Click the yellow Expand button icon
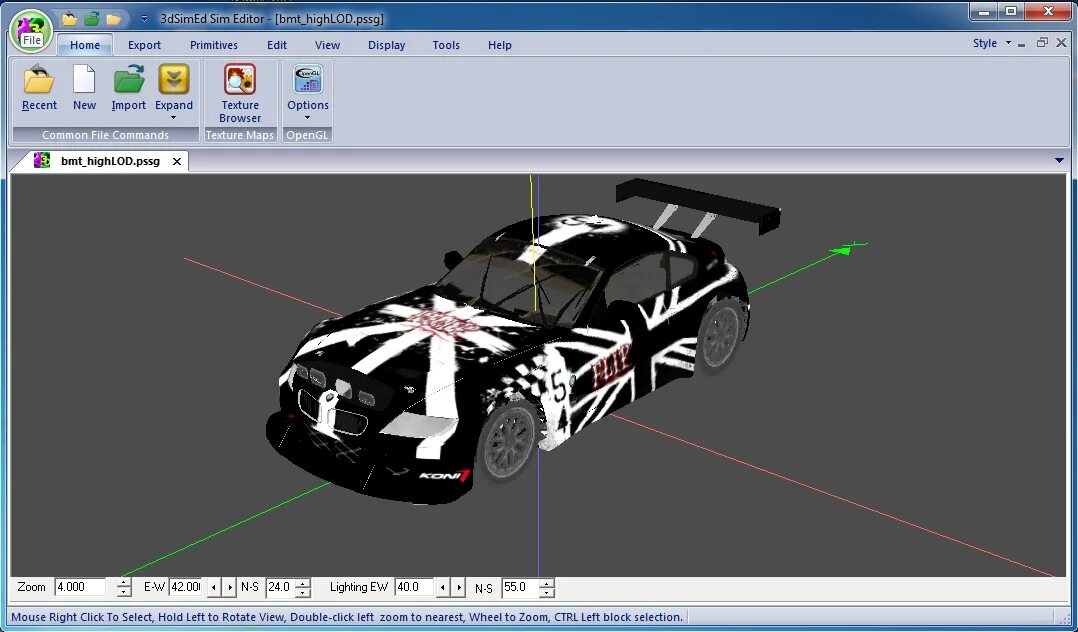 pyautogui.click(x=174, y=80)
